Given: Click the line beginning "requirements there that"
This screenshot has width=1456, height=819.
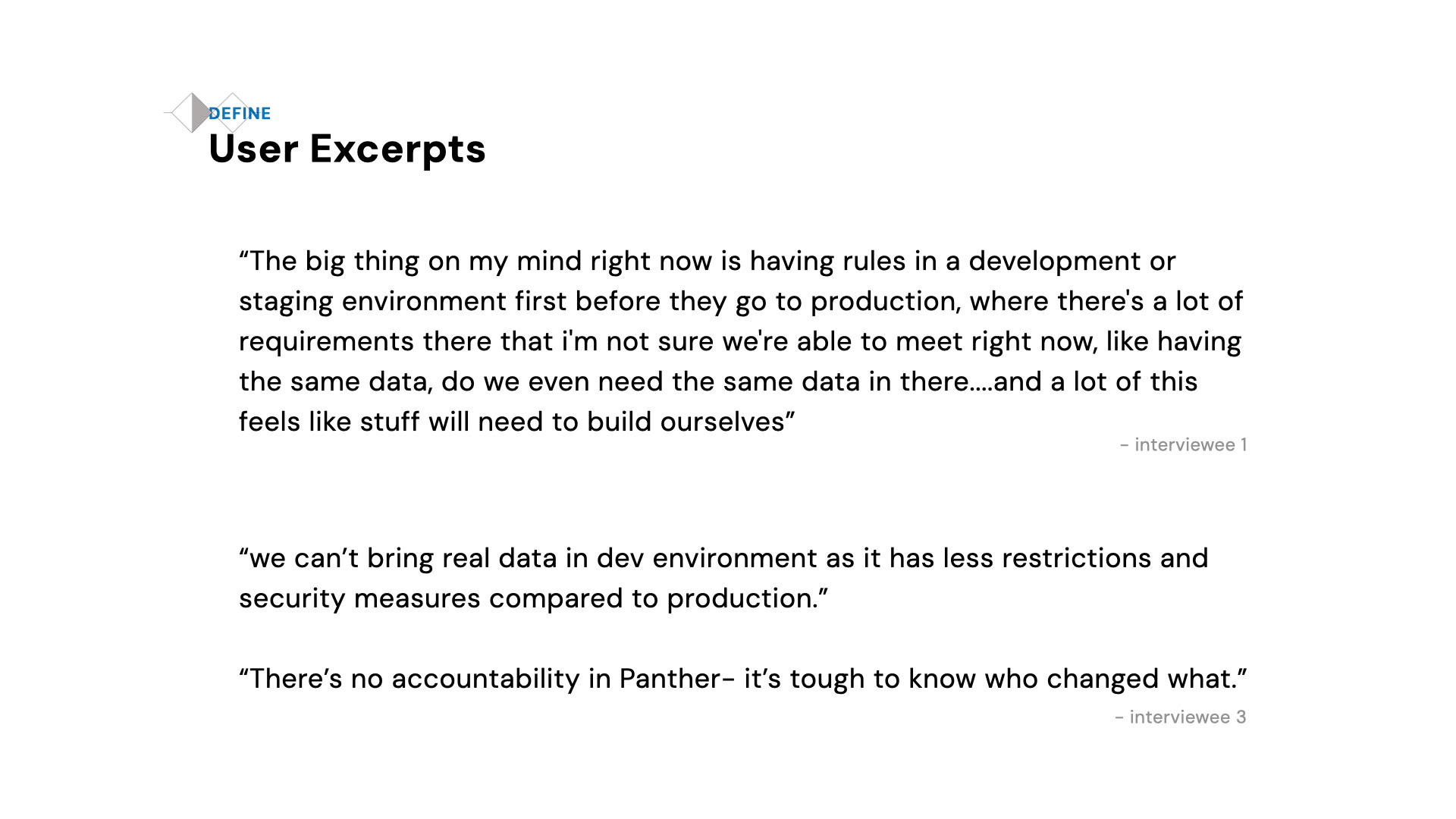Looking at the screenshot, I should (739, 342).
